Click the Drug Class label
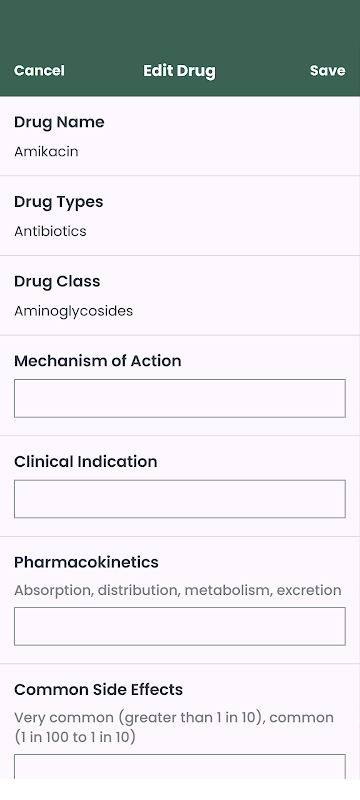The width and height of the screenshot is (360, 800). point(57,281)
